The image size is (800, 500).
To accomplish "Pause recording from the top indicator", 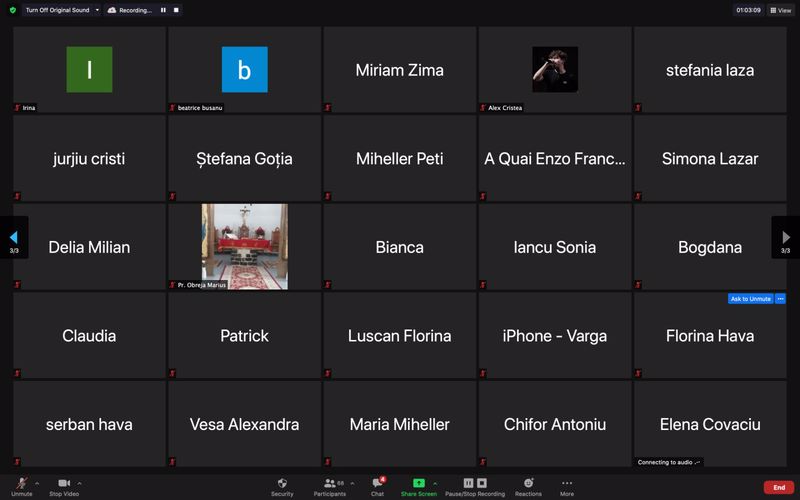I will [163, 10].
